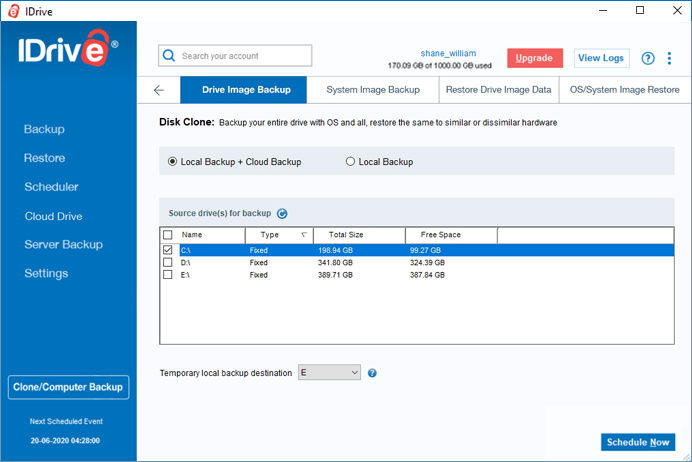This screenshot has width=692, height=462.
Task: Close the IDrive window
Action: click(x=677, y=10)
